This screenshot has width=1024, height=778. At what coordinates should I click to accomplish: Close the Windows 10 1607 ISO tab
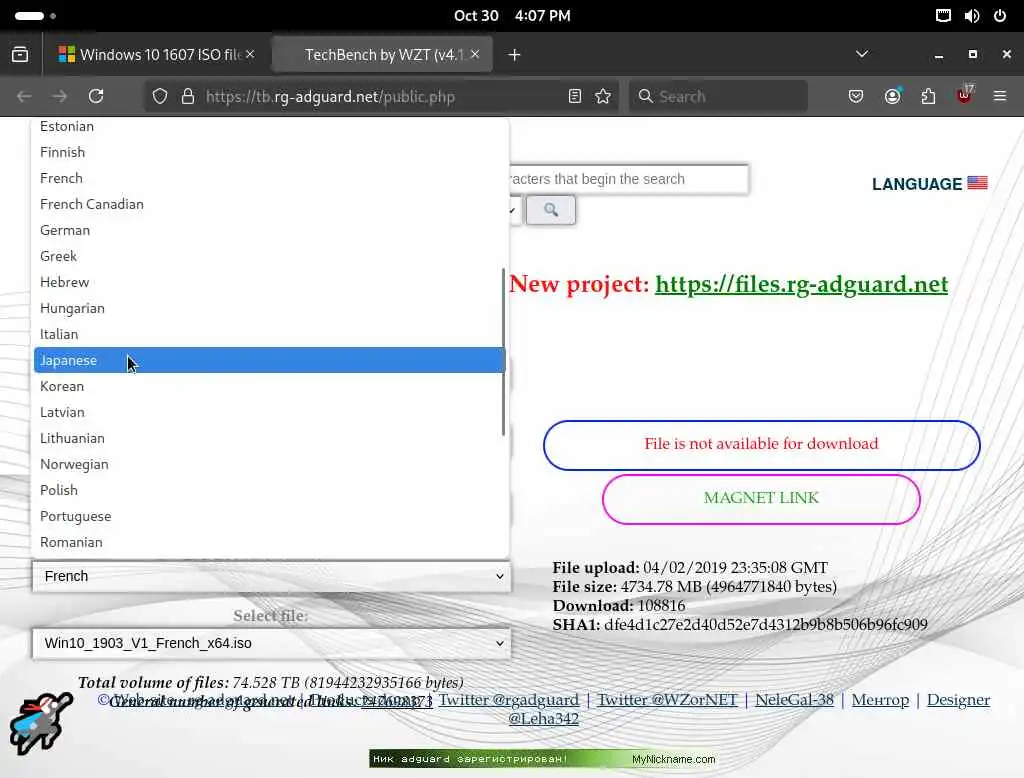tap(250, 54)
